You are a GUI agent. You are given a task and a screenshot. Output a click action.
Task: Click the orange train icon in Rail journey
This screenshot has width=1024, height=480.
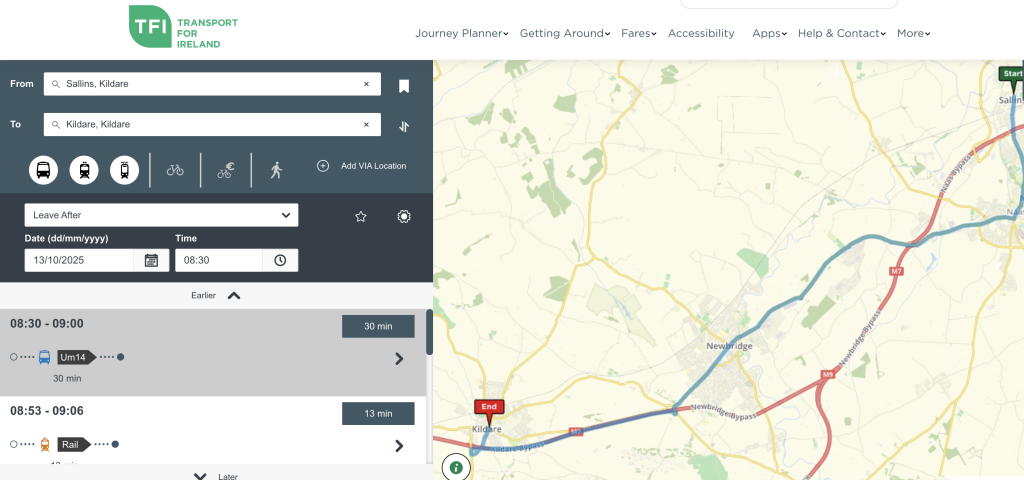pos(44,444)
